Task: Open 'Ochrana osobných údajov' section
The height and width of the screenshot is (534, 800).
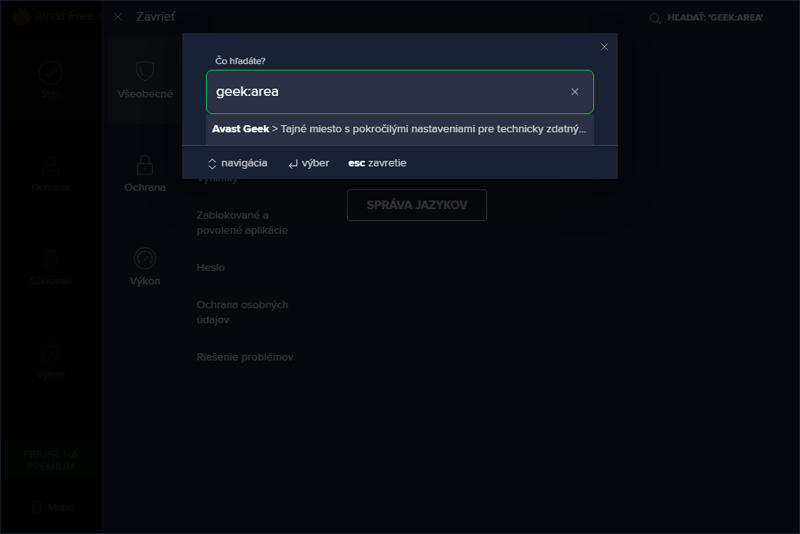Action: [x=242, y=312]
